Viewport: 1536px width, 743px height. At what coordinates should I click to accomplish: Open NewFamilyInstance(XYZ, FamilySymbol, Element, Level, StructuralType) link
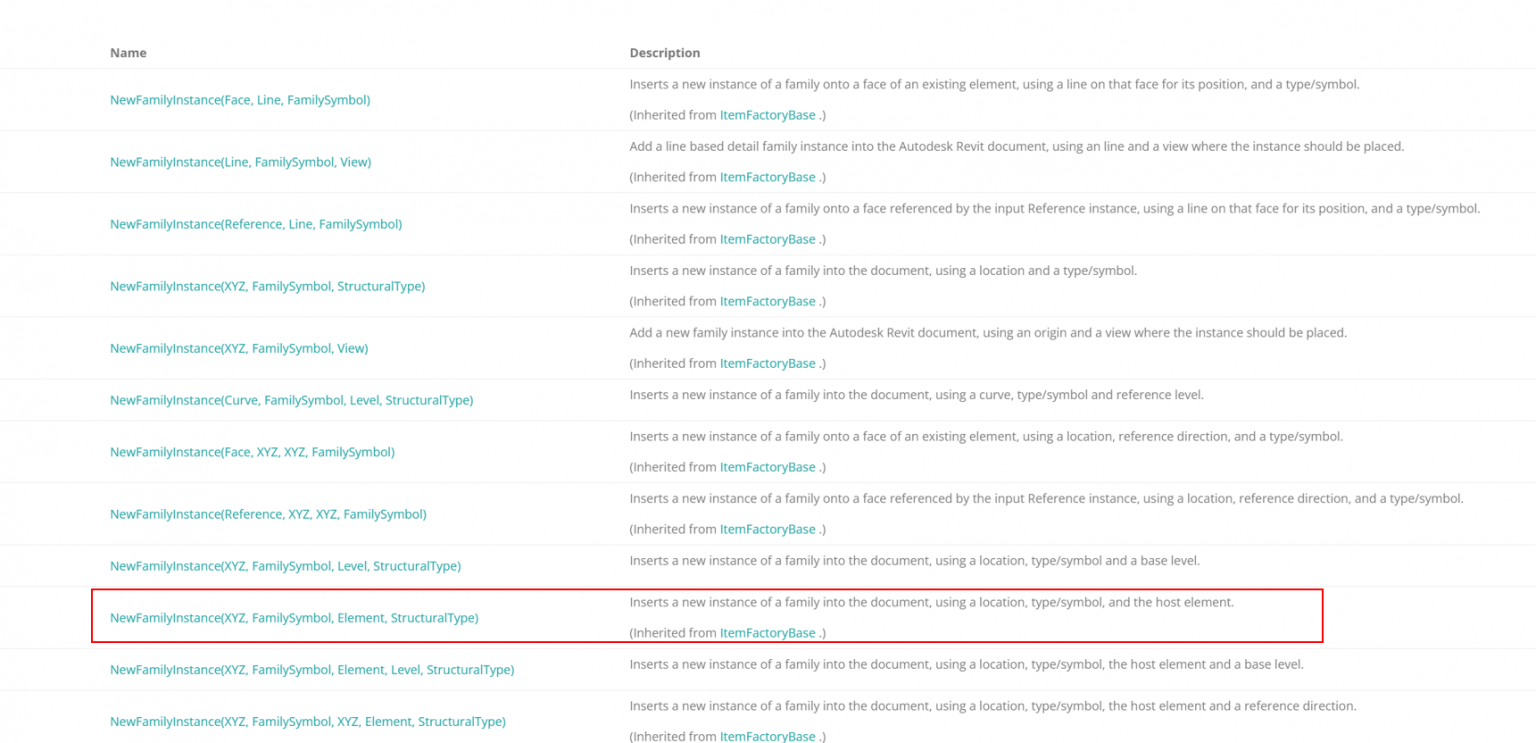tap(312, 670)
